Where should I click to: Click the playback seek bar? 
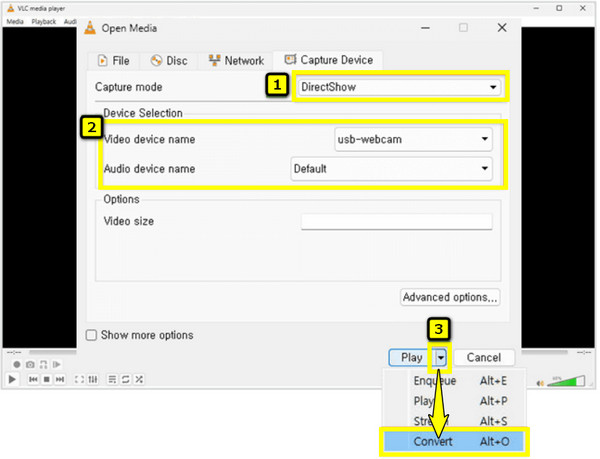(53, 352)
